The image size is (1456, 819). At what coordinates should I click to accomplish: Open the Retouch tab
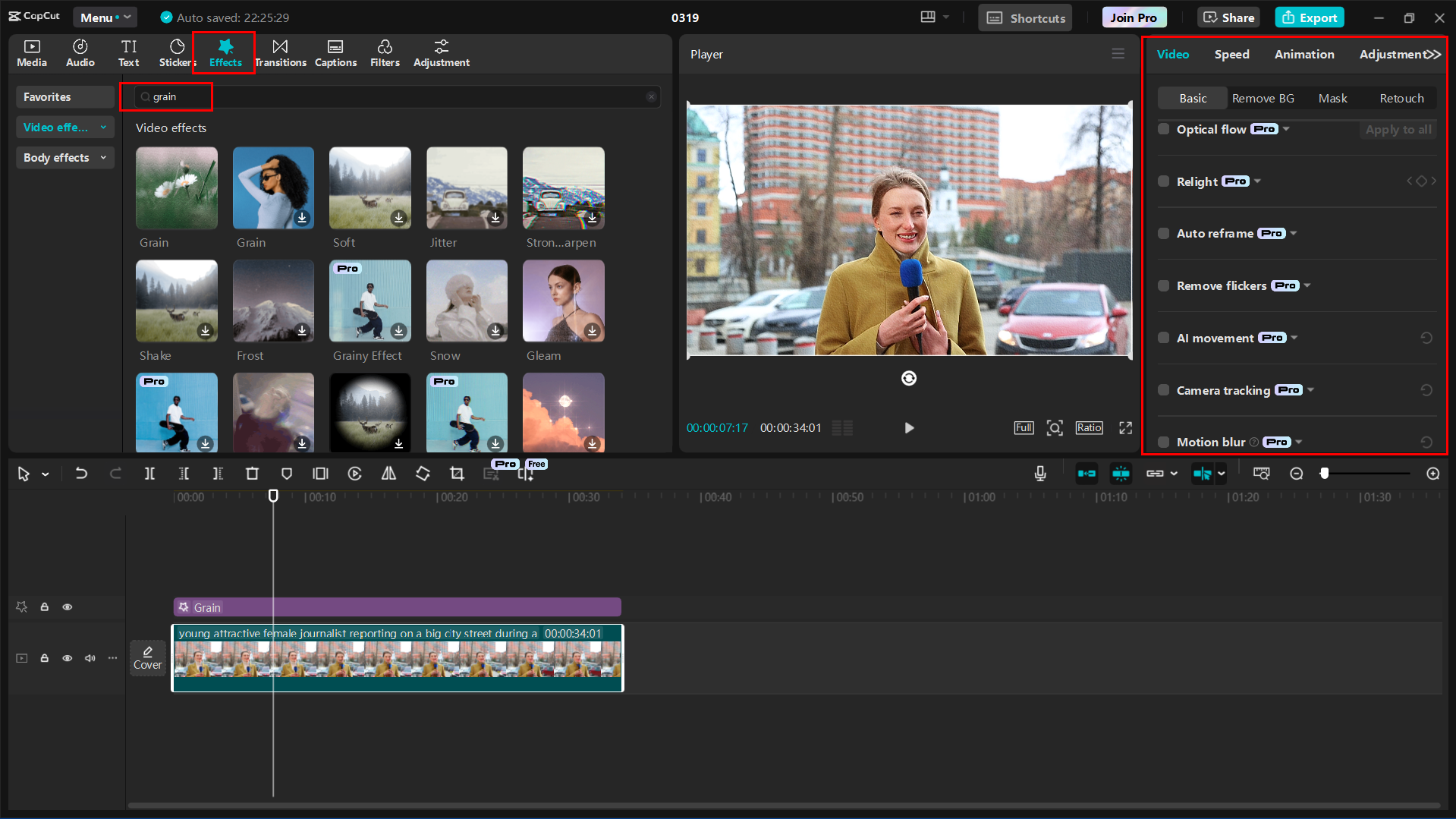click(x=1401, y=98)
